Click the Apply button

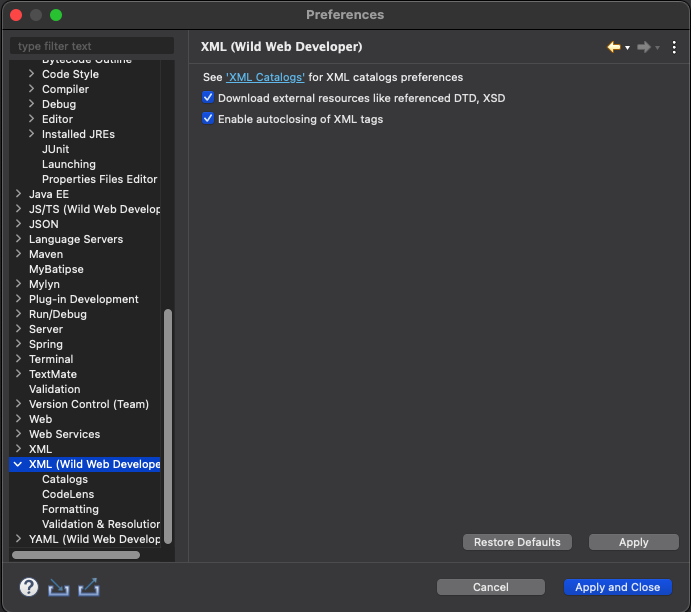coord(633,542)
